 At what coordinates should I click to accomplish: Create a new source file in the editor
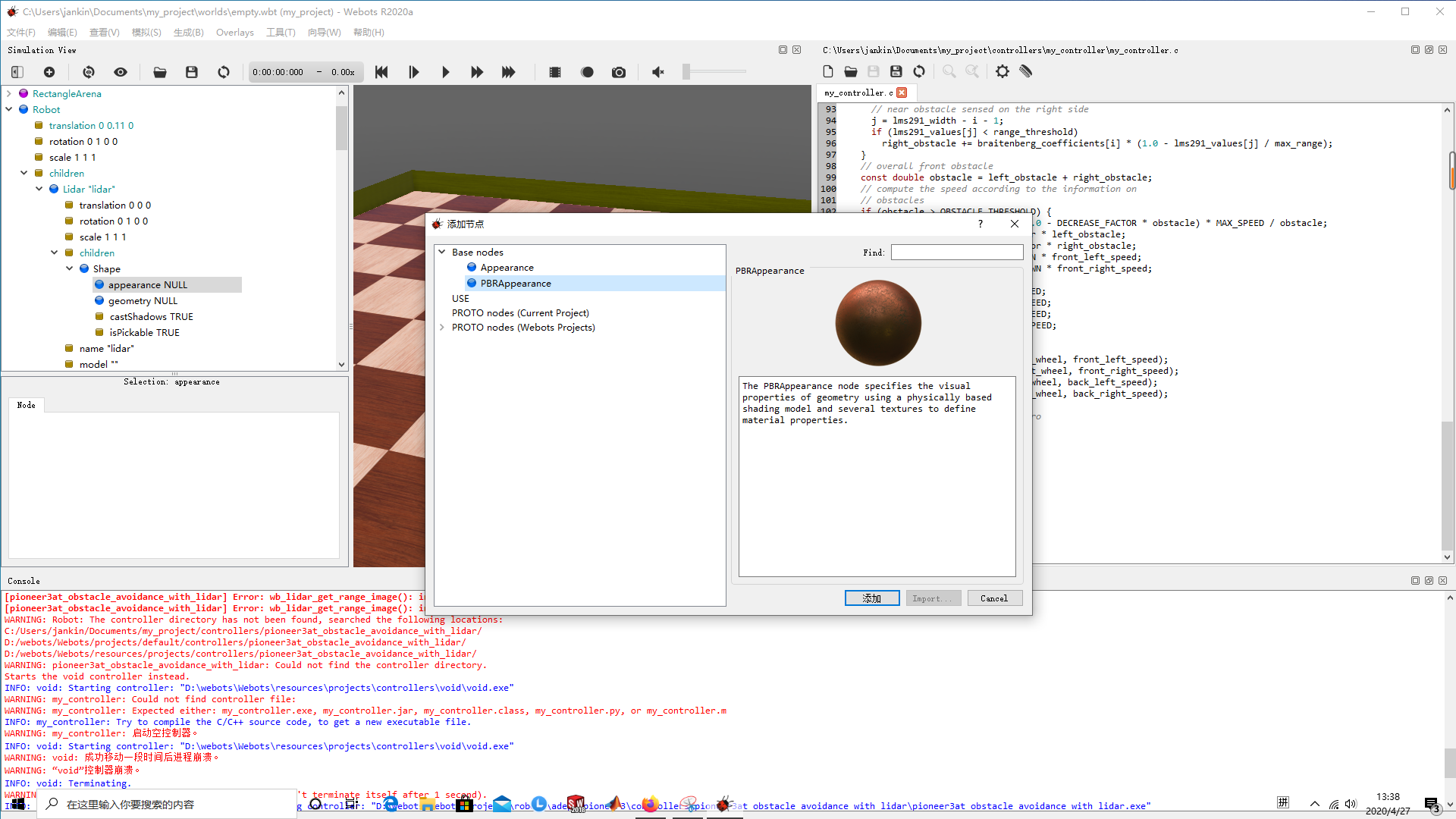click(827, 71)
